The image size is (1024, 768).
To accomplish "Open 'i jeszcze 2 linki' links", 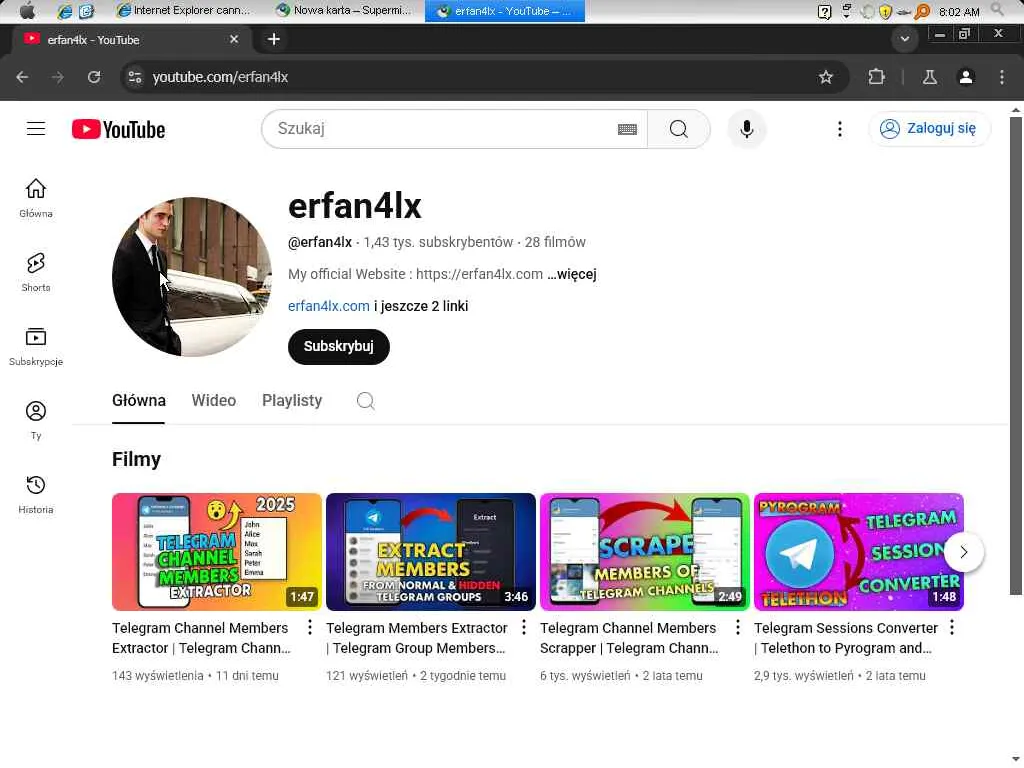I will 421,306.
